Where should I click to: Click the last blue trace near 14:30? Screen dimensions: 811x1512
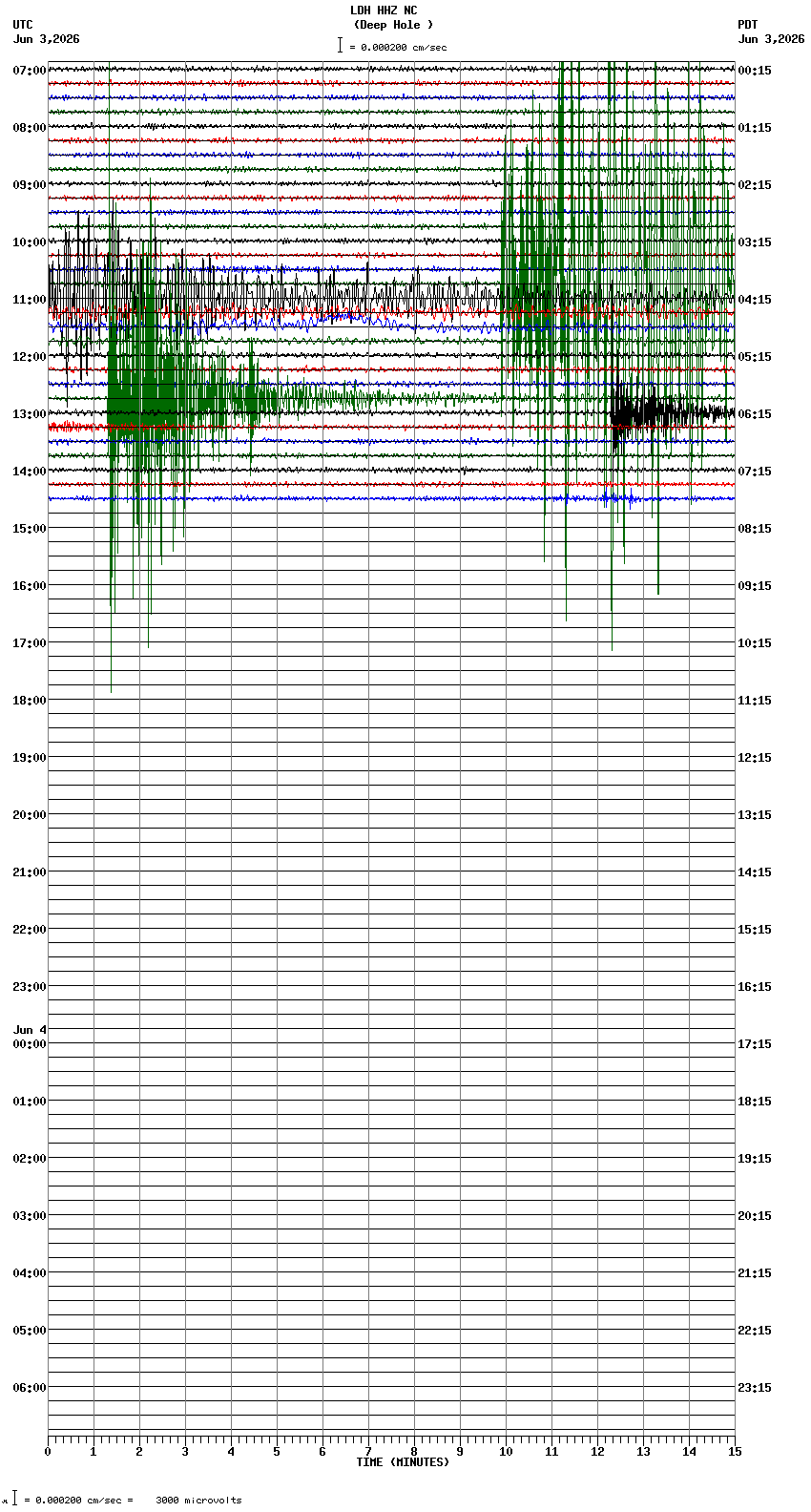[391, 498]
